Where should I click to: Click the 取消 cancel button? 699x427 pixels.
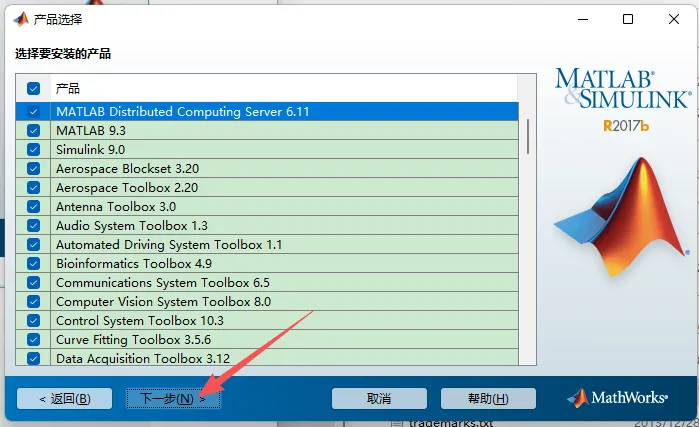tap(379, 398)
